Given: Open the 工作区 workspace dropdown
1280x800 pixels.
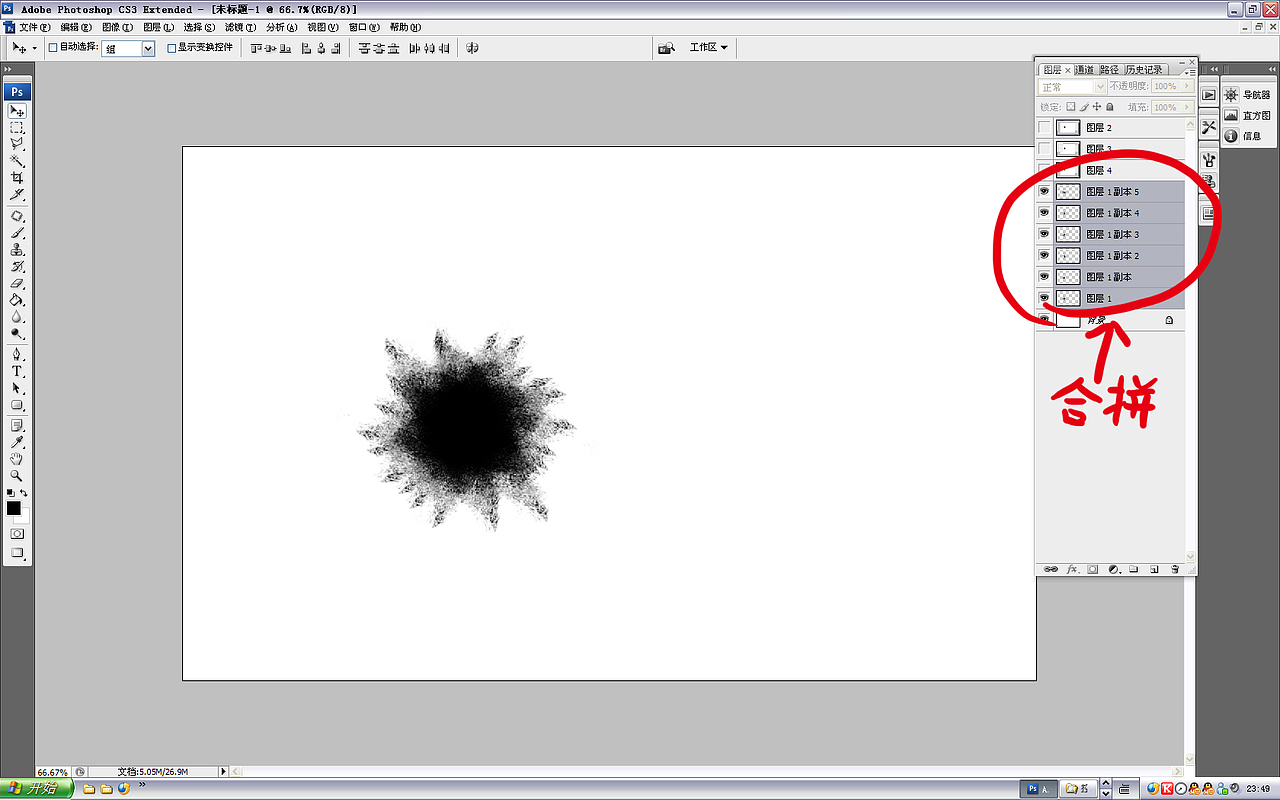Looking at the screenshot, I should (708, 47).
